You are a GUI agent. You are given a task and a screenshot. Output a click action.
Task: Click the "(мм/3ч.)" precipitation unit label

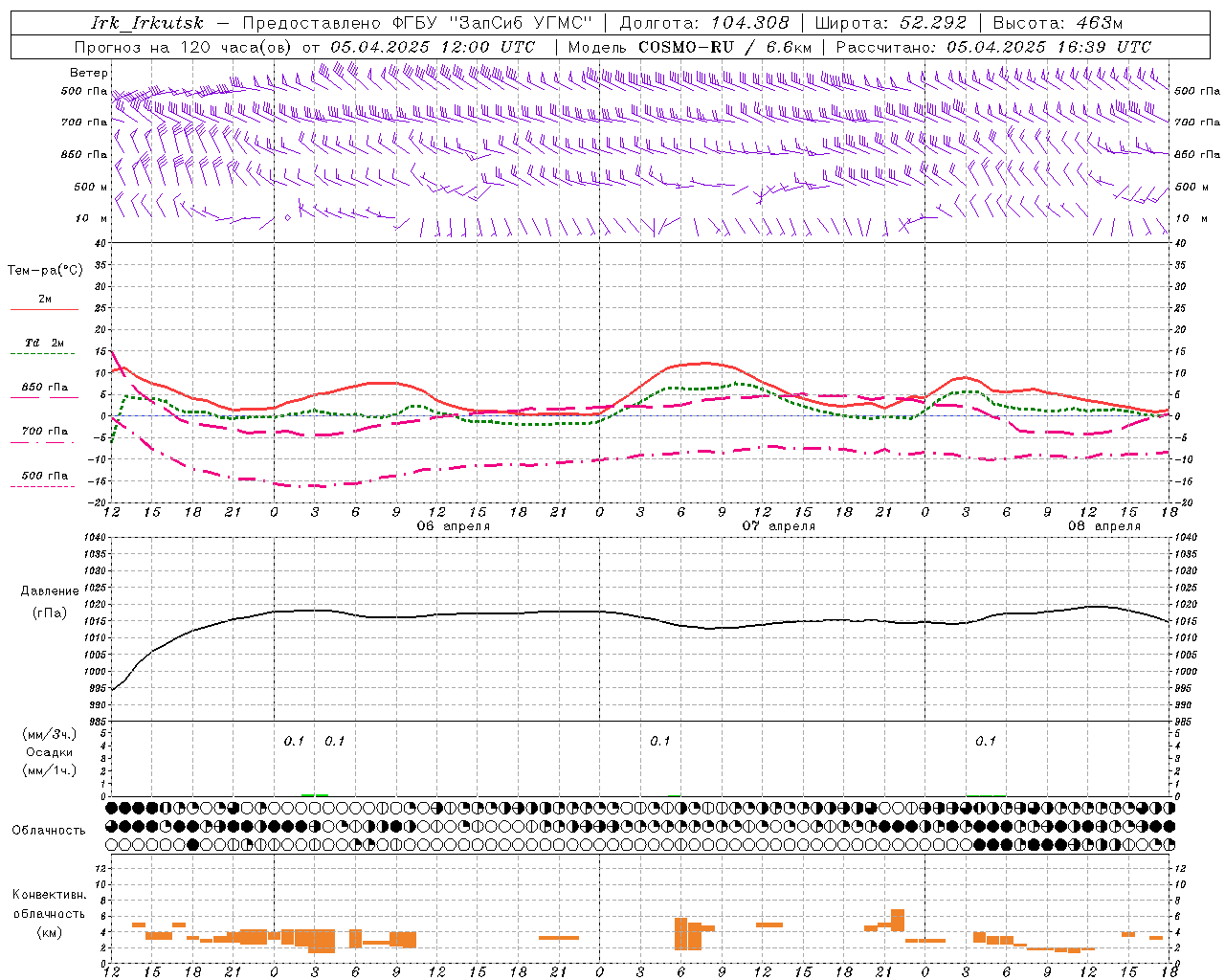(50, 734)
